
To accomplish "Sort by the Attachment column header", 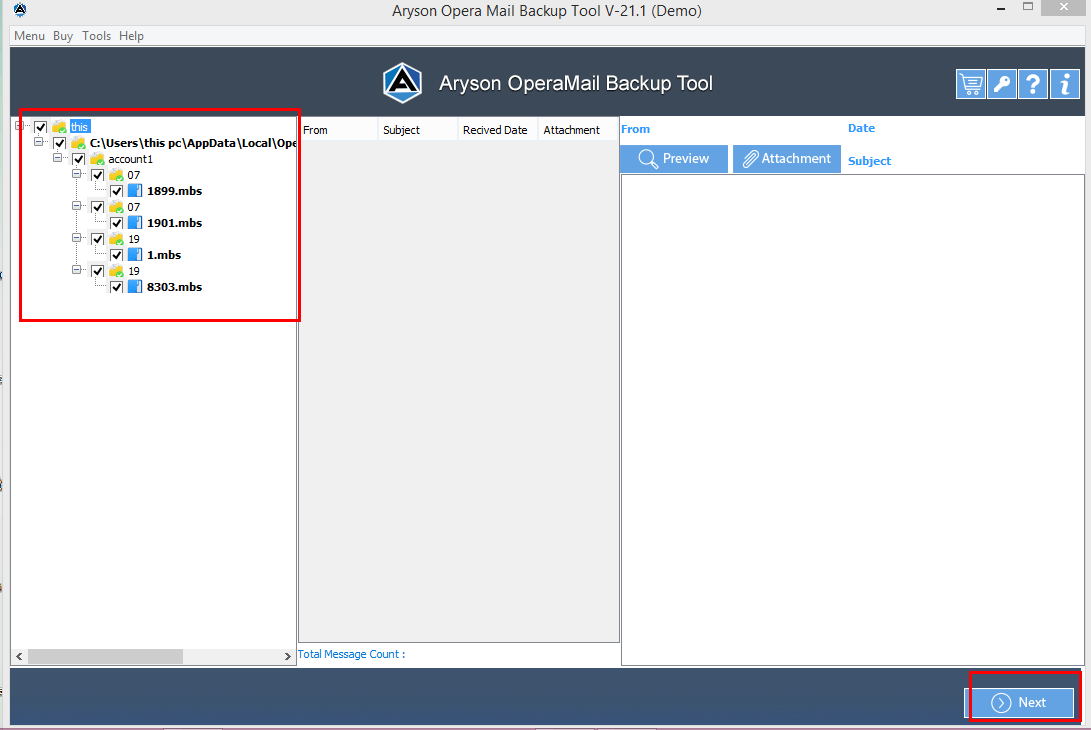I will [x=578, y=129].
